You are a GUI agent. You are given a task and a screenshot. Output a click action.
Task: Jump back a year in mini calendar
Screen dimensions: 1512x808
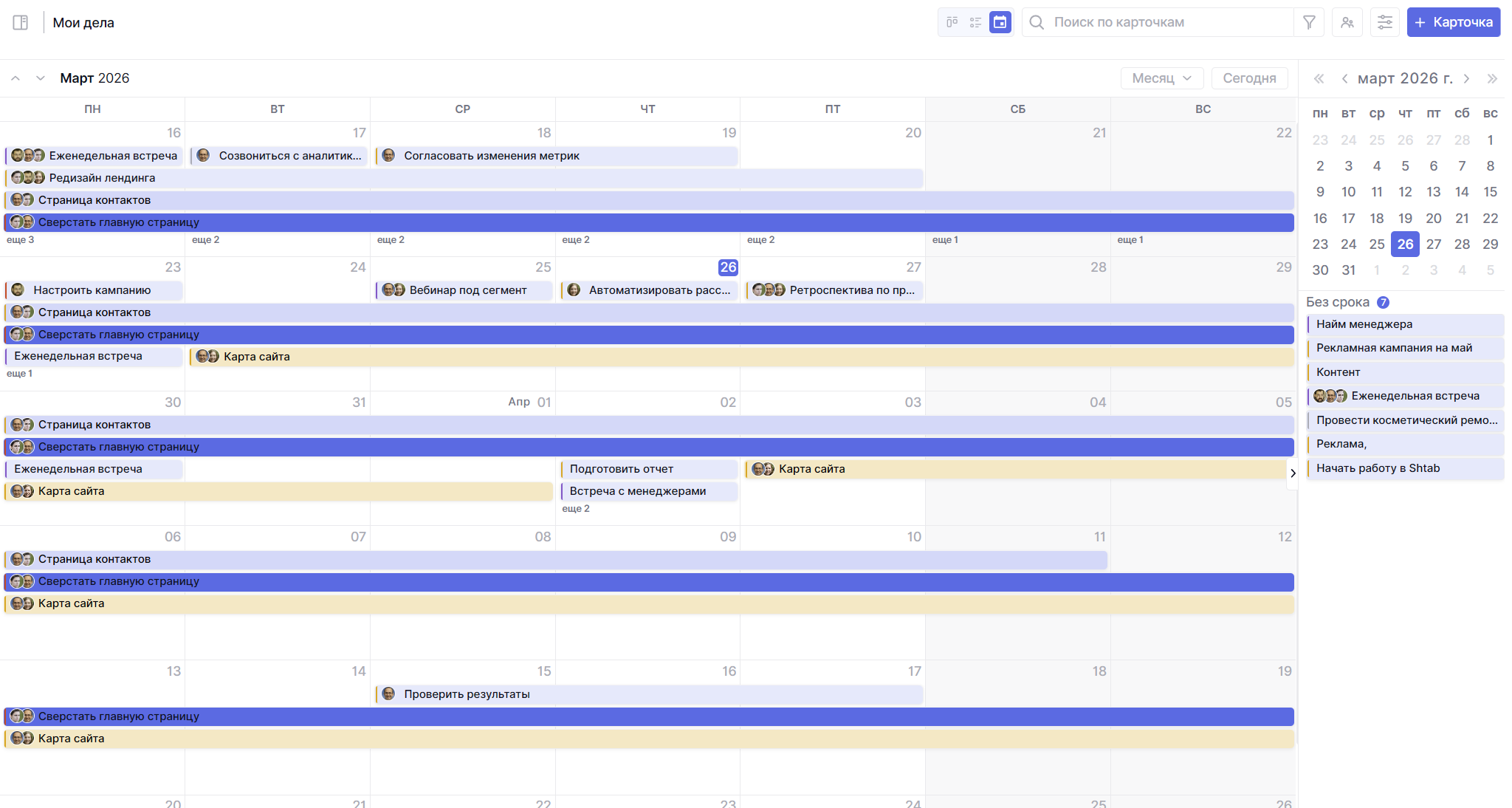coord(1319,78)
